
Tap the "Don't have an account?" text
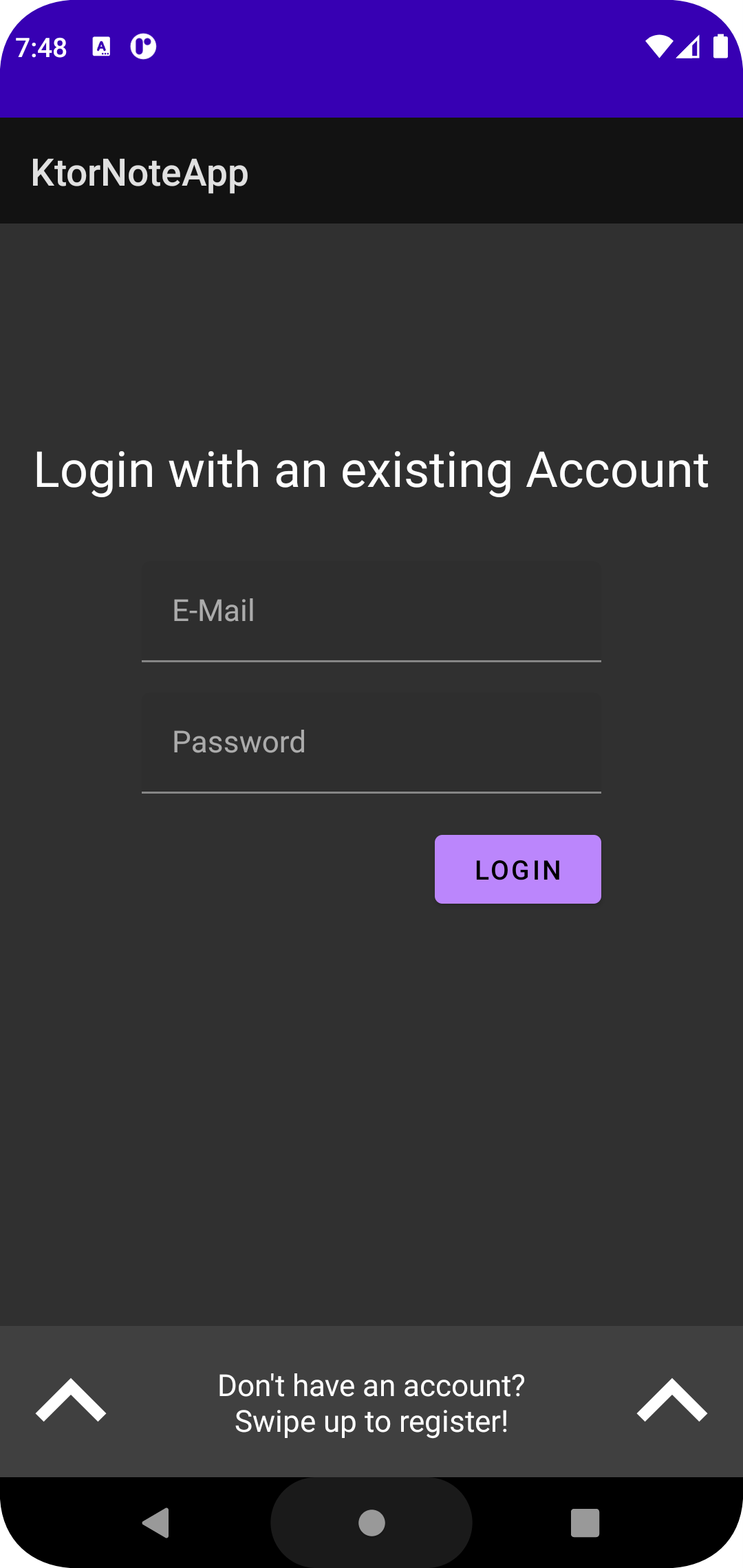click(x=371, y=1386)
